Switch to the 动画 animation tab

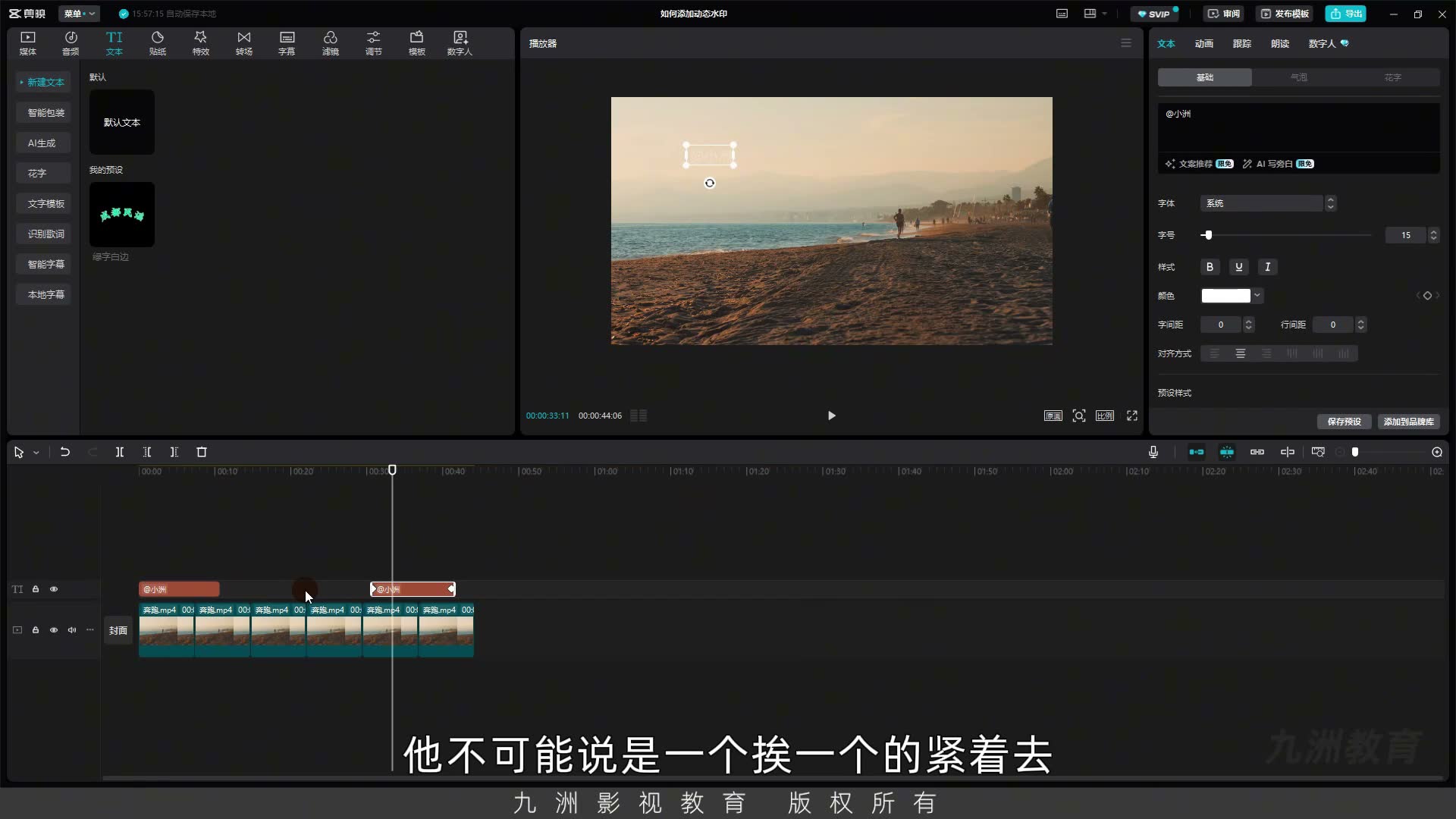click(1204, 44)
